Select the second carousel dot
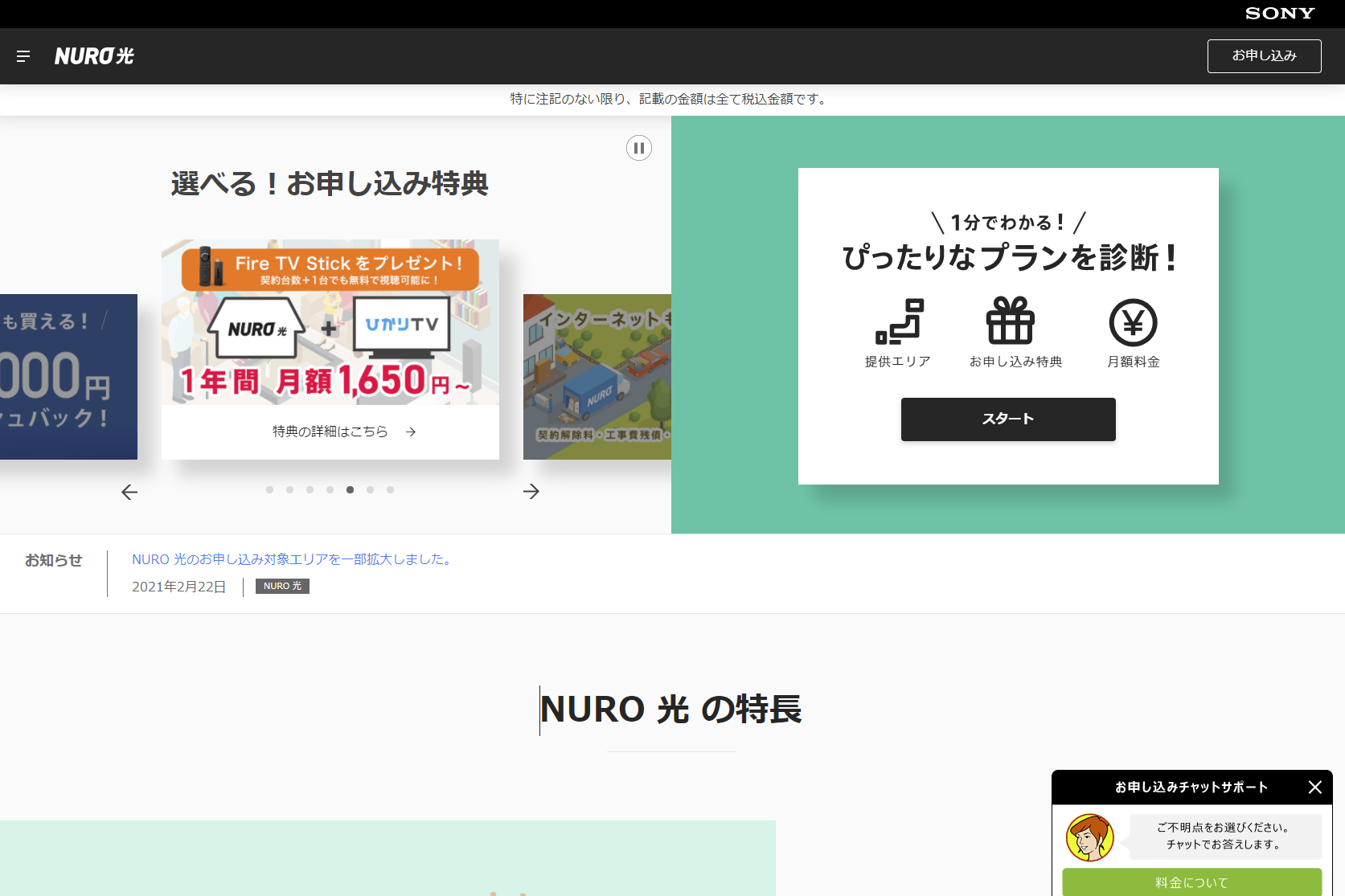1345x896 pixels. point(289,489)
